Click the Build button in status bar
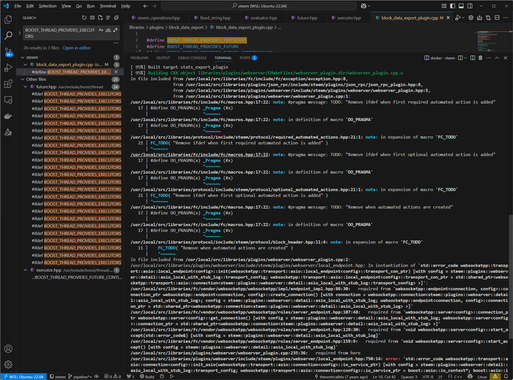The height and width of the screenshot is (380, 513). [x=147, y=377]
